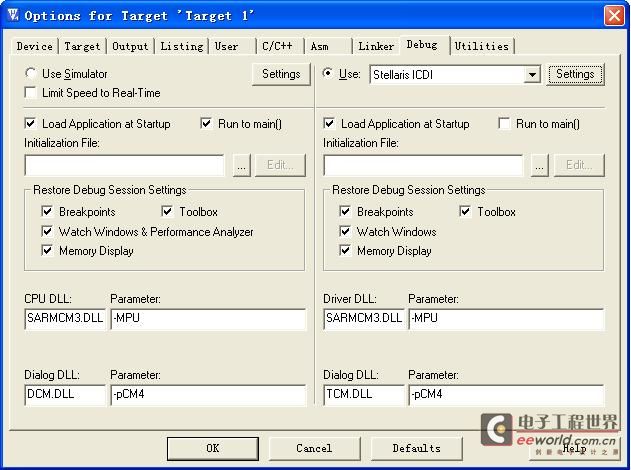
Task: Click the hardware debugger Edit... button
Action: click(579, 165)
